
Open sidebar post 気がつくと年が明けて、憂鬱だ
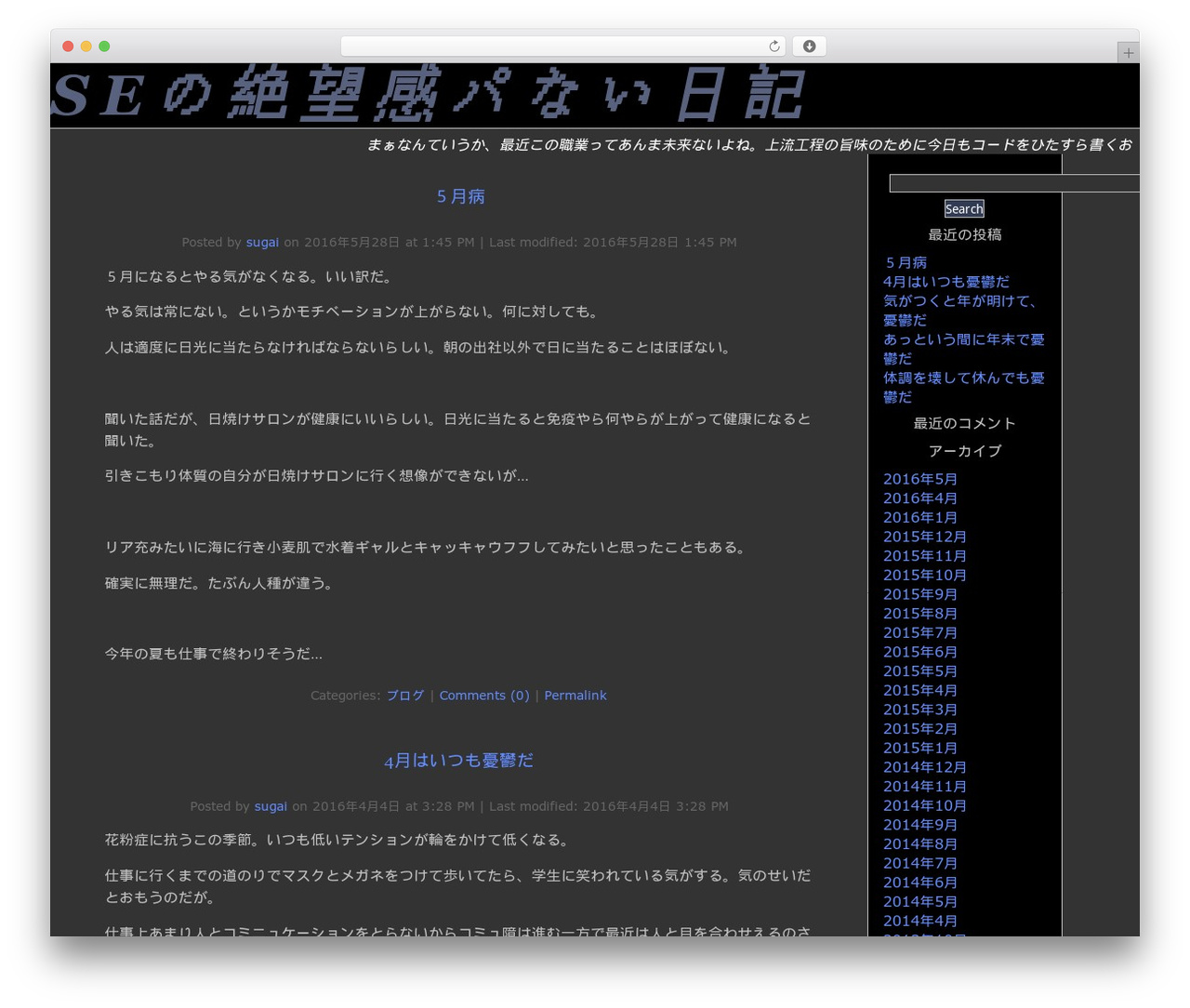click(x=960, y=311)
